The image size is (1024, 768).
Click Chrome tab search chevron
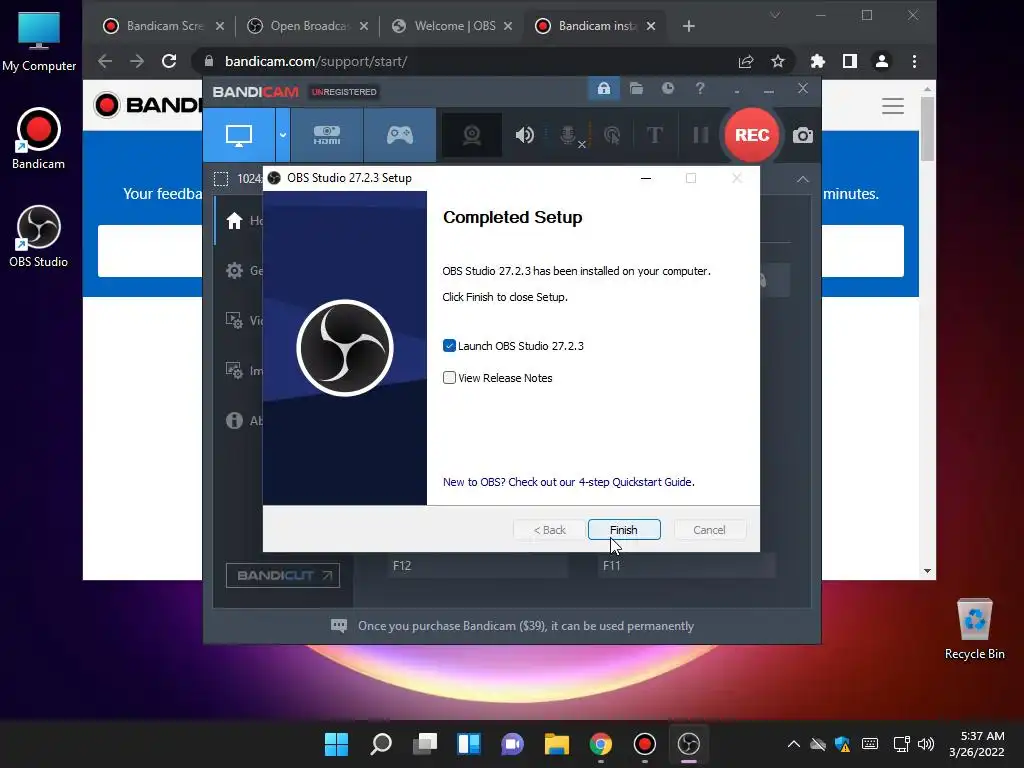tap(775, 15)
